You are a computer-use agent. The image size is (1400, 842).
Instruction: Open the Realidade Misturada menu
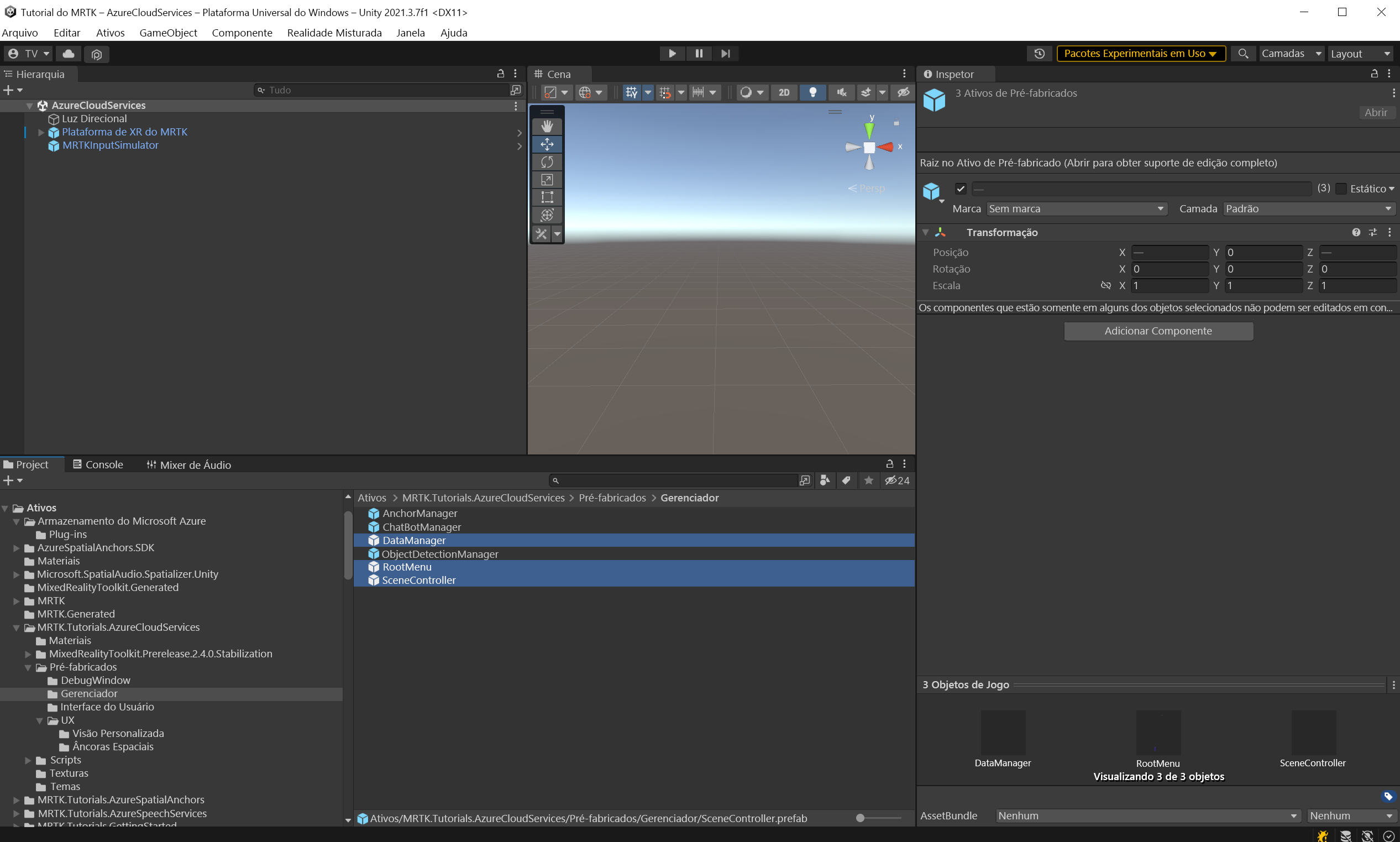point(334,32)
